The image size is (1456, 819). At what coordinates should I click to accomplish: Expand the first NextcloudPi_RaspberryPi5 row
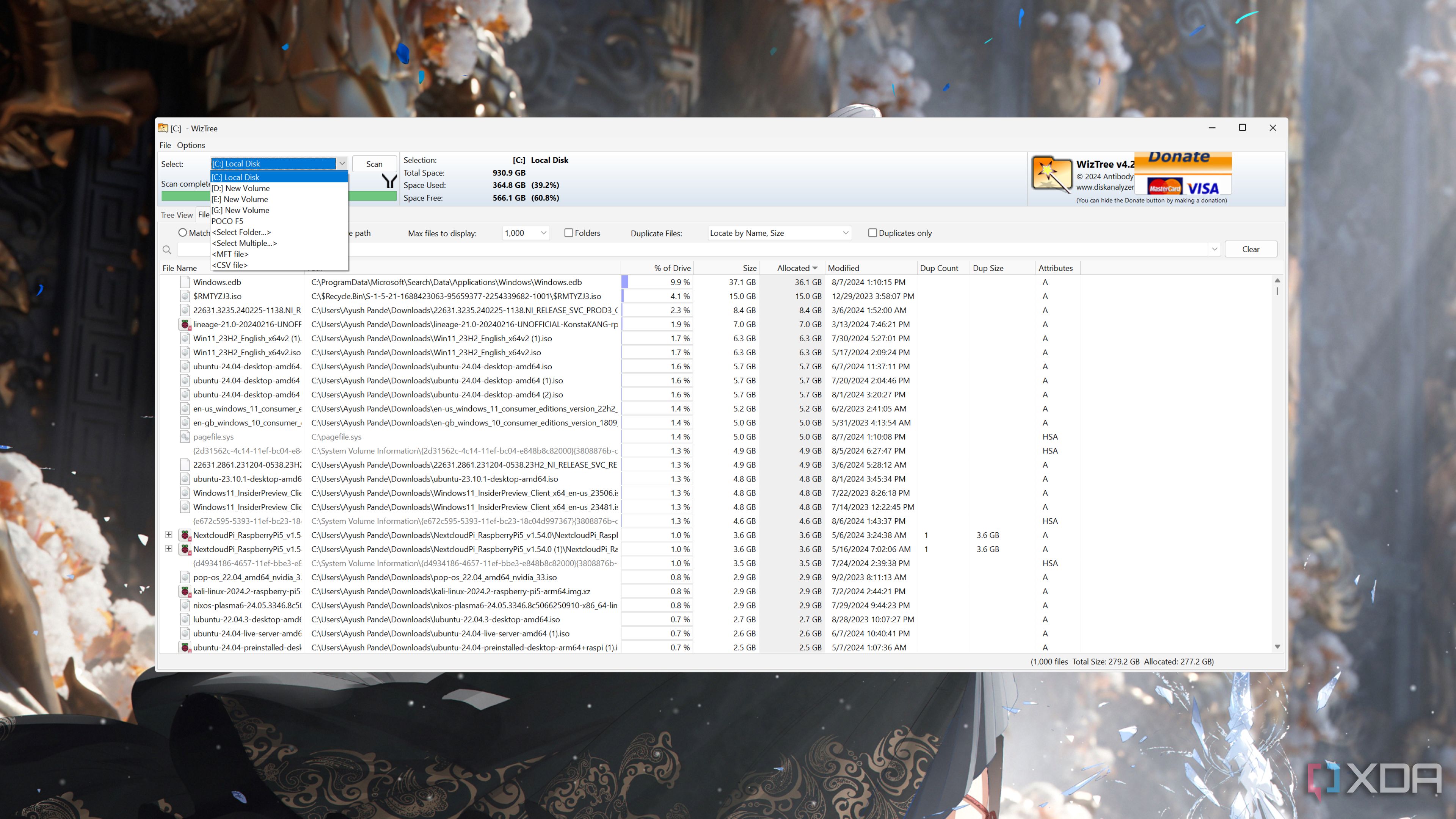pos(168,535)
